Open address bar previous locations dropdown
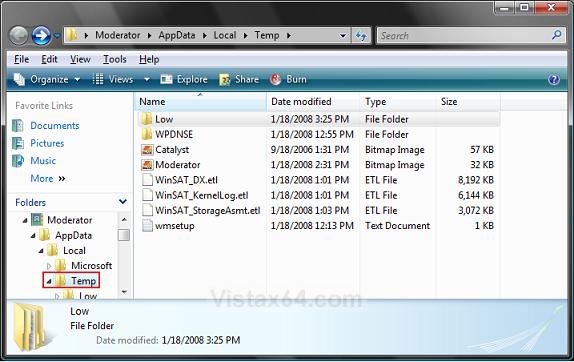 [x=343, y=36]
